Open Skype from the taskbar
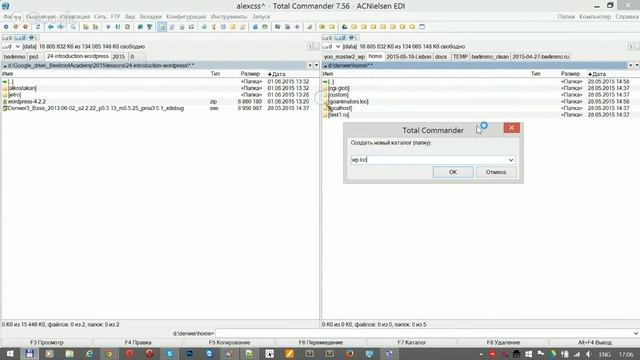 point(169,354)
